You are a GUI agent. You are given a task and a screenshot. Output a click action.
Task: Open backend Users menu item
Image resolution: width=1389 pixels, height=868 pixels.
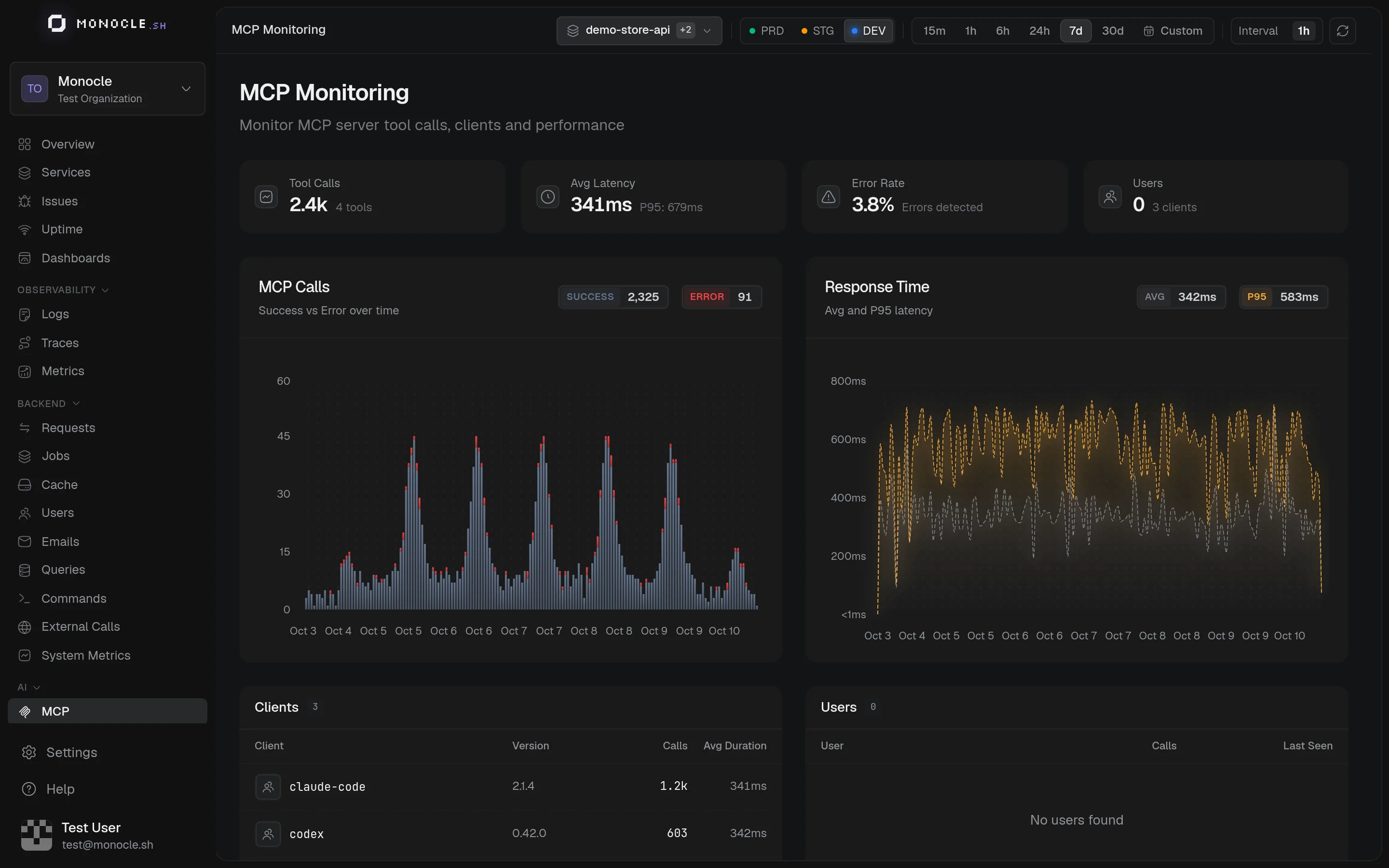(57, 513)
